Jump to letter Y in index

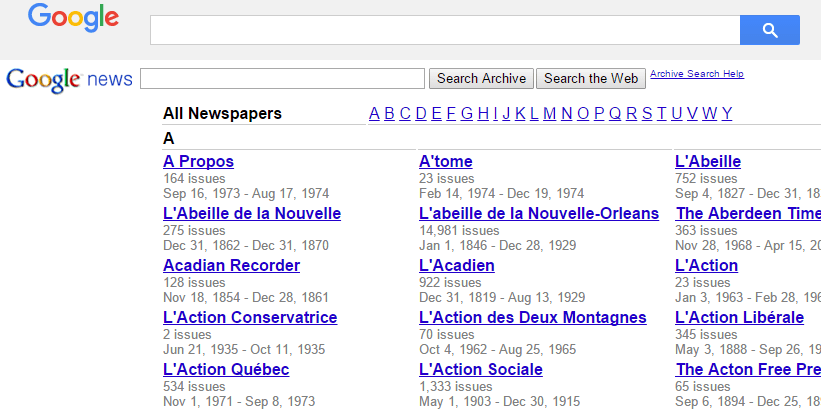(727, 114)
